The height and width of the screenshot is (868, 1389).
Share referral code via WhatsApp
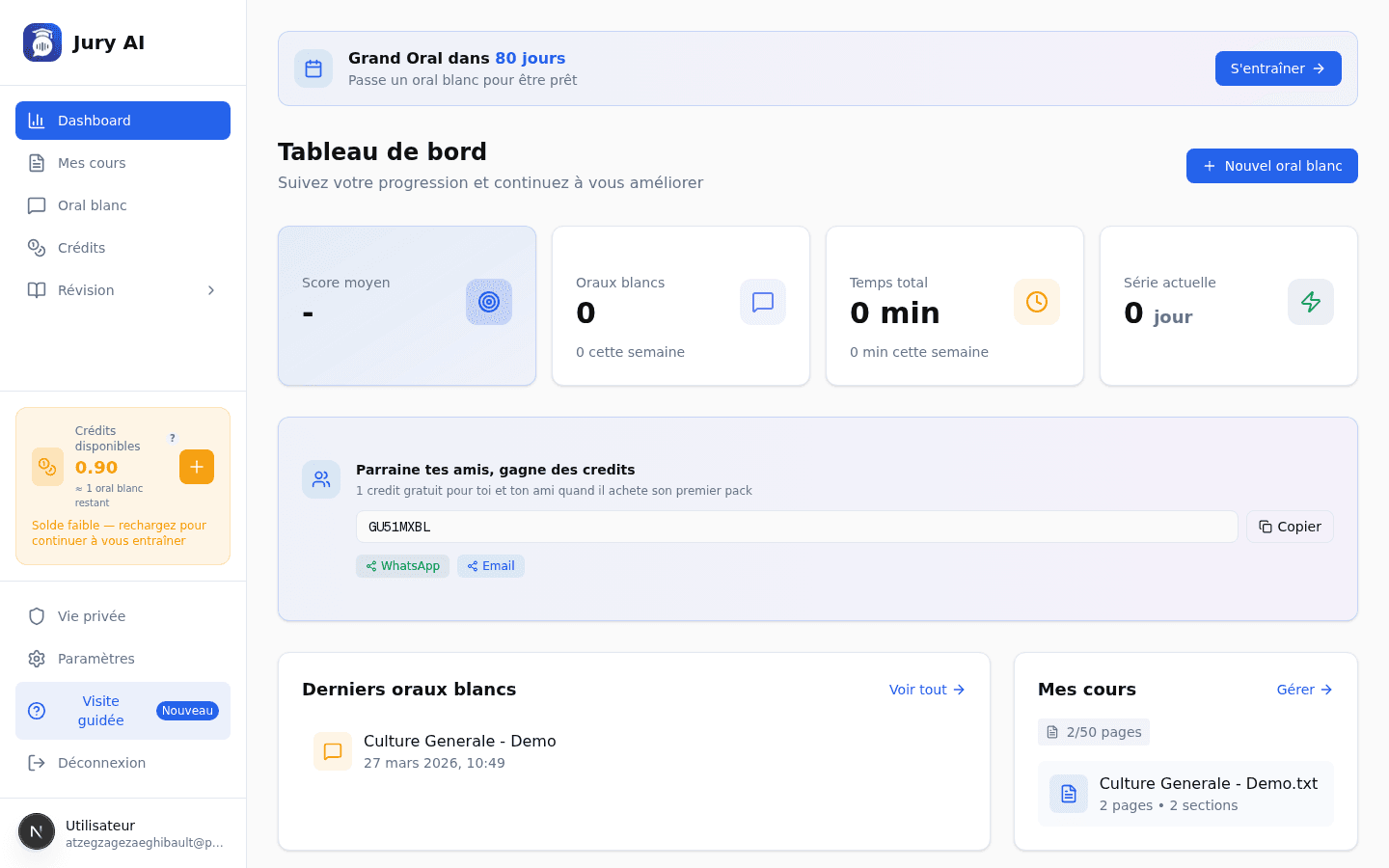402,565
